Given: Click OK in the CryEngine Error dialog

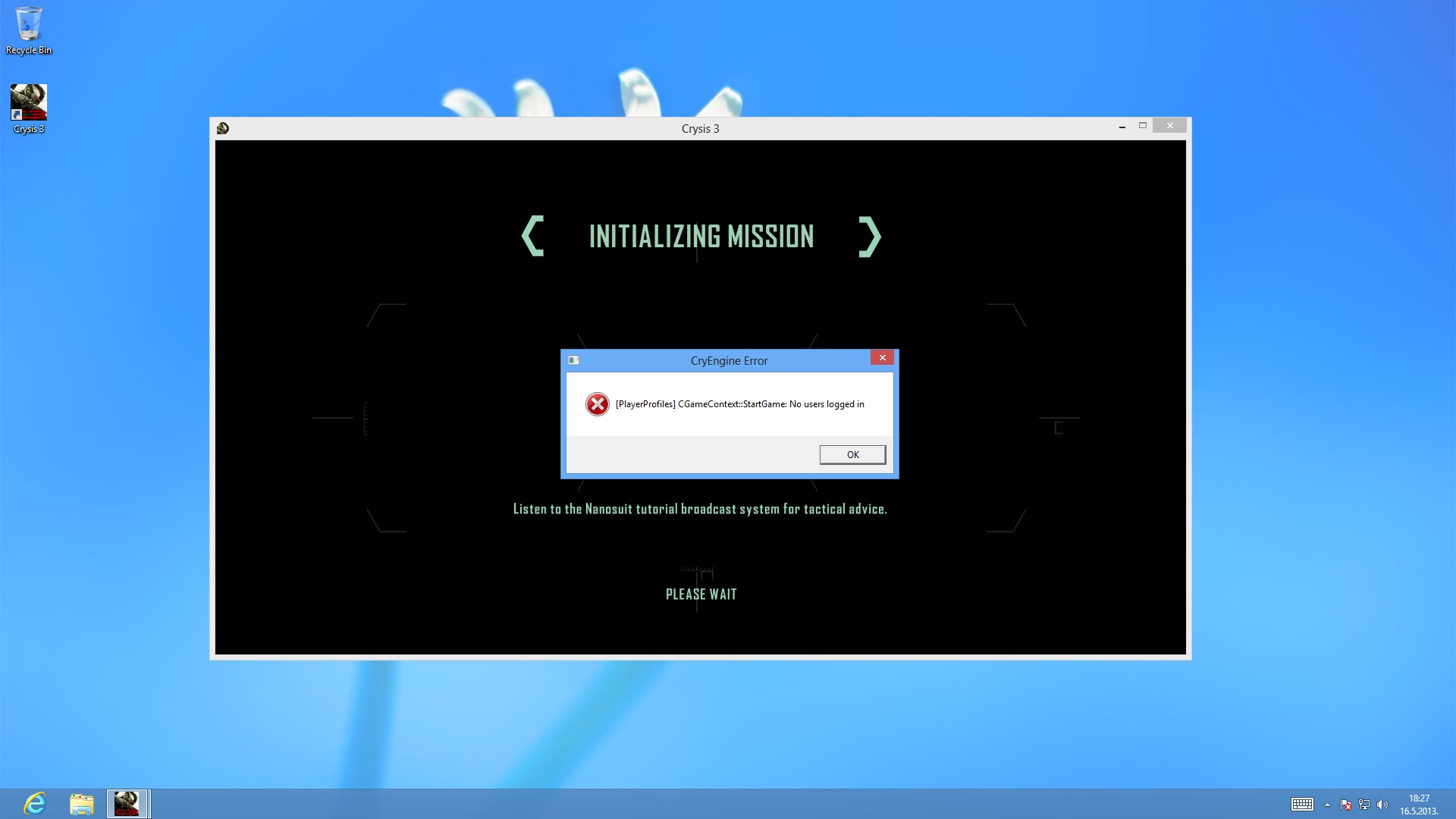Looking at the screenshot, I should coord(852,454).
